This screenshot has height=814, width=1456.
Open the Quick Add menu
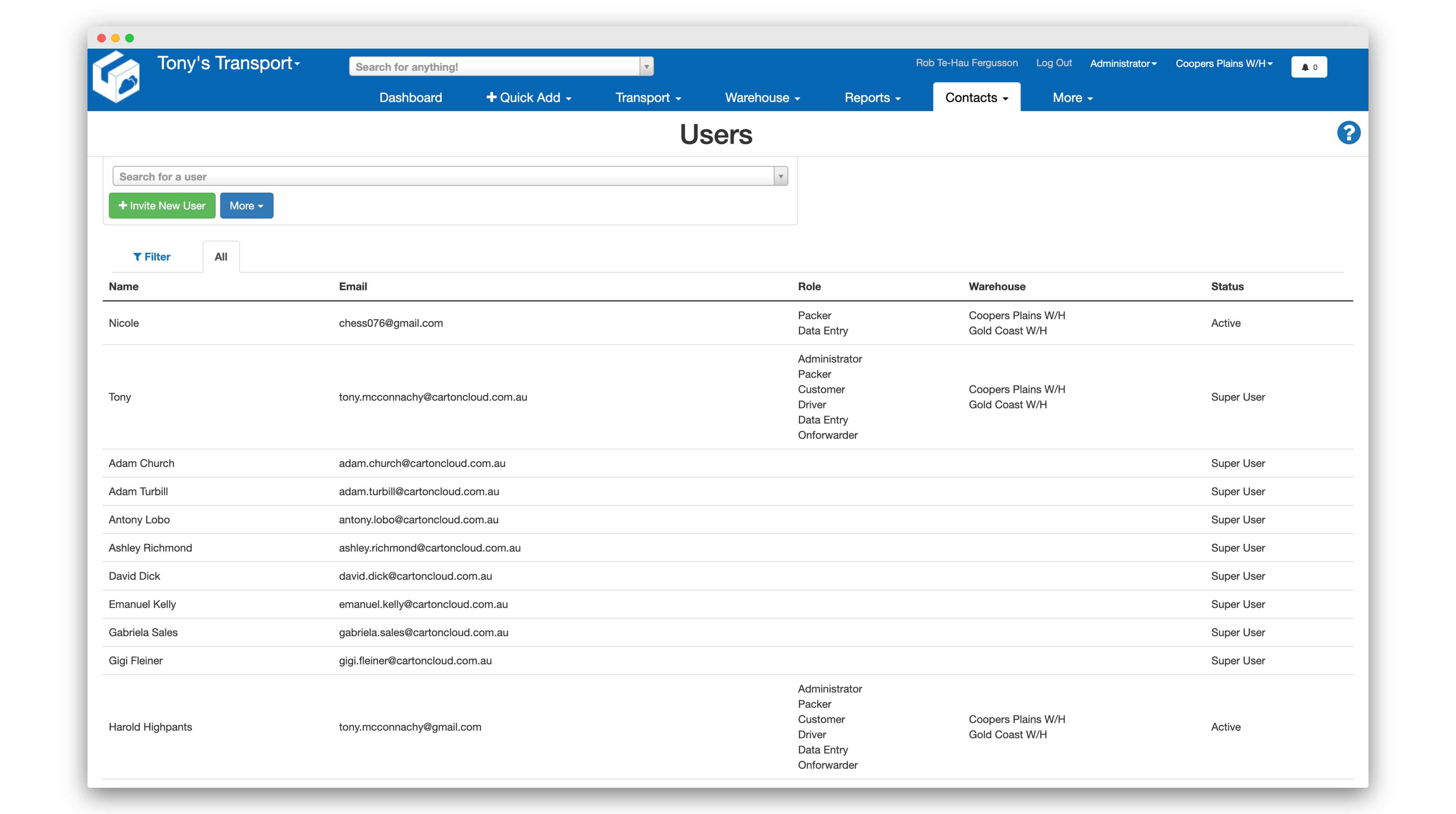click(528, 98)
